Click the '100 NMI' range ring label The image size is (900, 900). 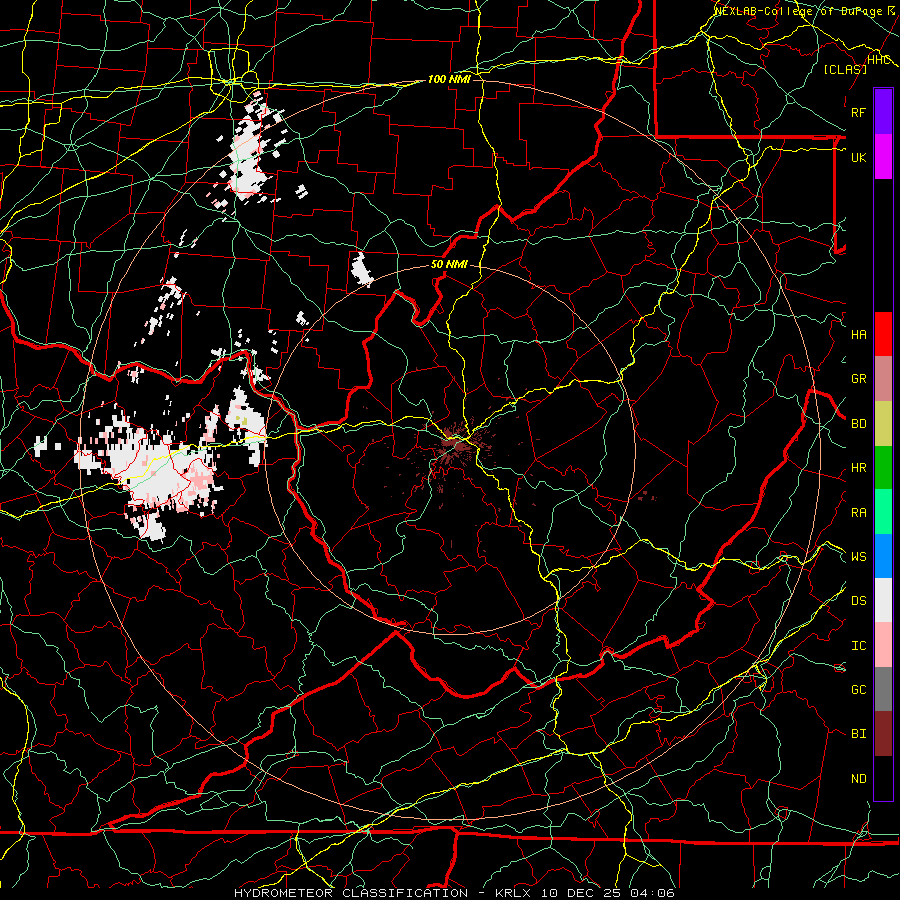(x=449, y=79)
